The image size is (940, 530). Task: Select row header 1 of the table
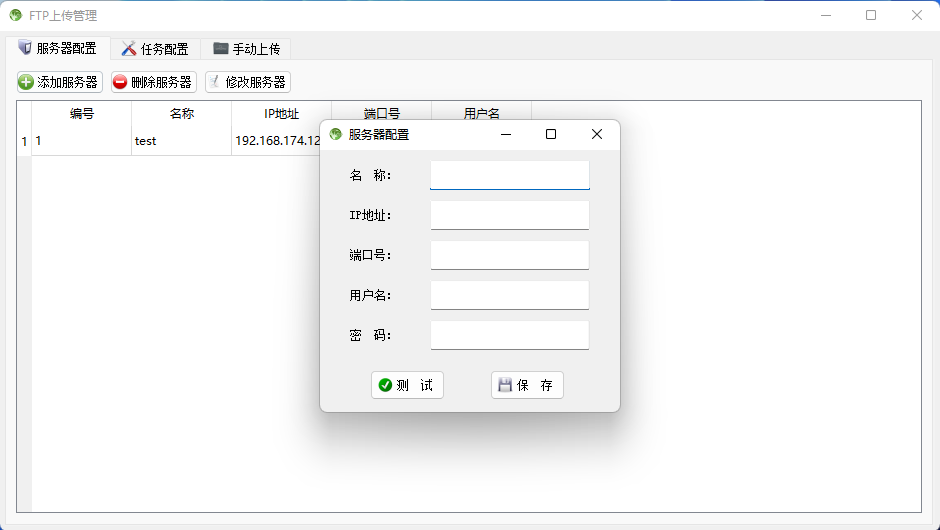coord(24,141)
